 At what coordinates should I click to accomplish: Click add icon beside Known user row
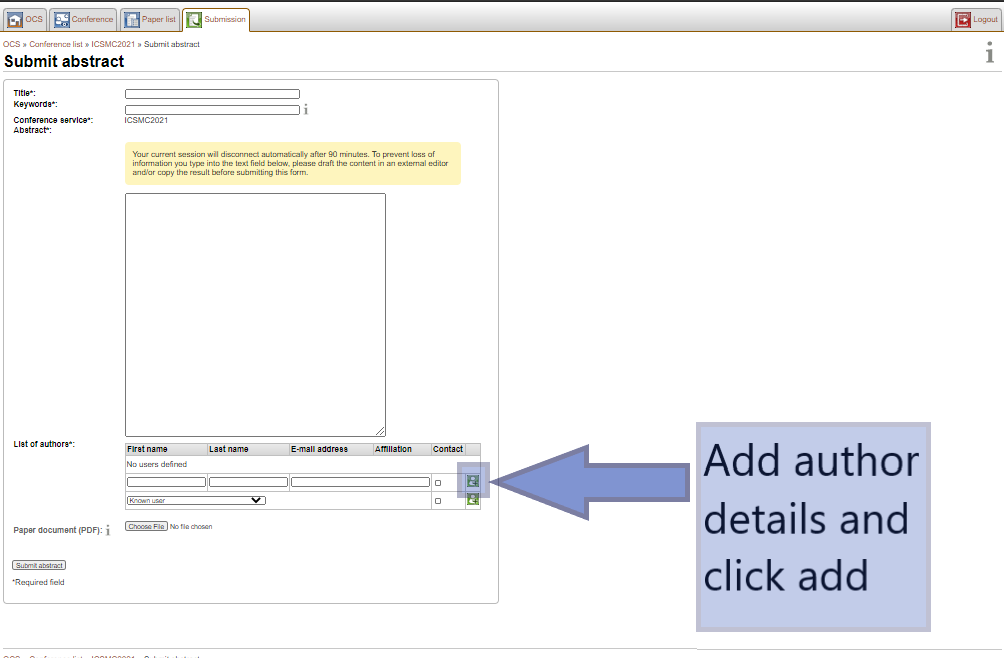coord(472,500)
